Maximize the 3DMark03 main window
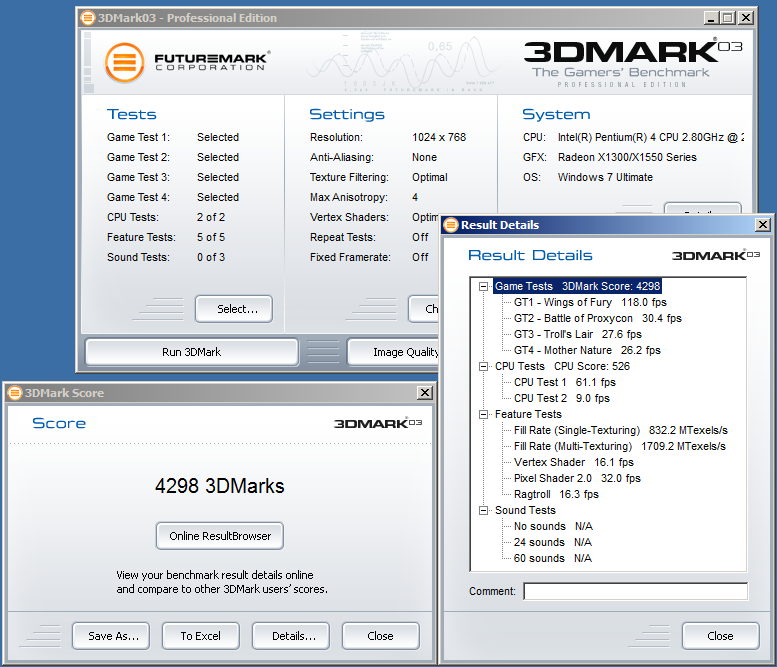The image size is (777, 667). point(728,18)
